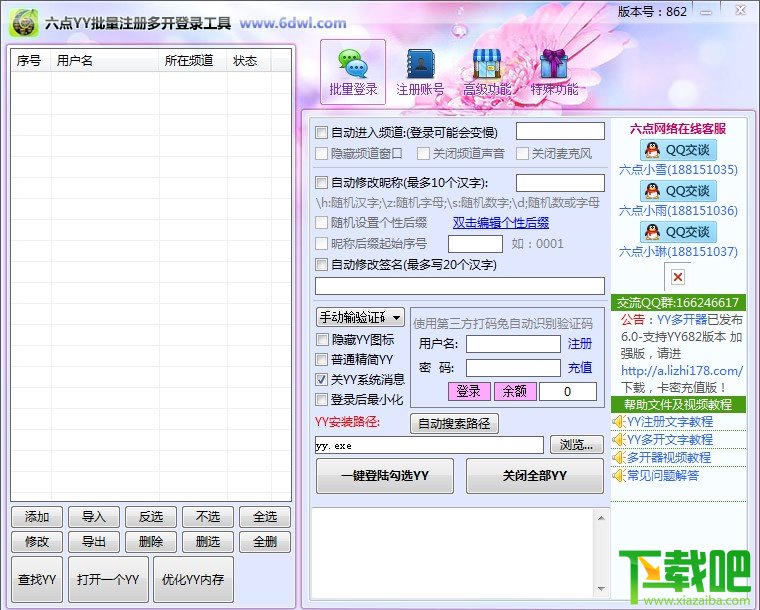Focus the nickname input field

point(560,183)
